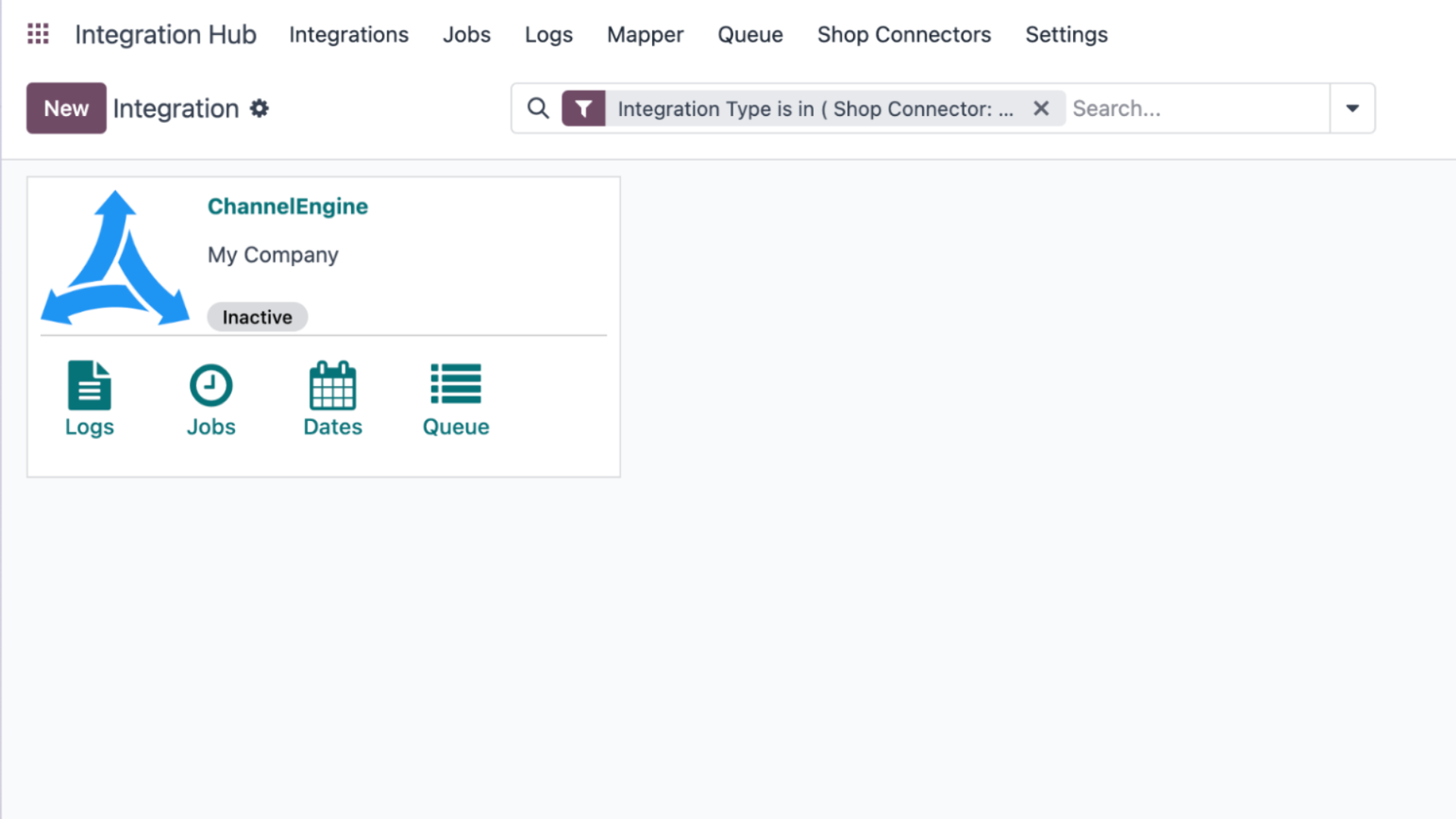Image resolution: width=1456 pixels, height=819 pixels.
Task: Open Jobs on the ChannelEngine card
Action: click(211, 399)
